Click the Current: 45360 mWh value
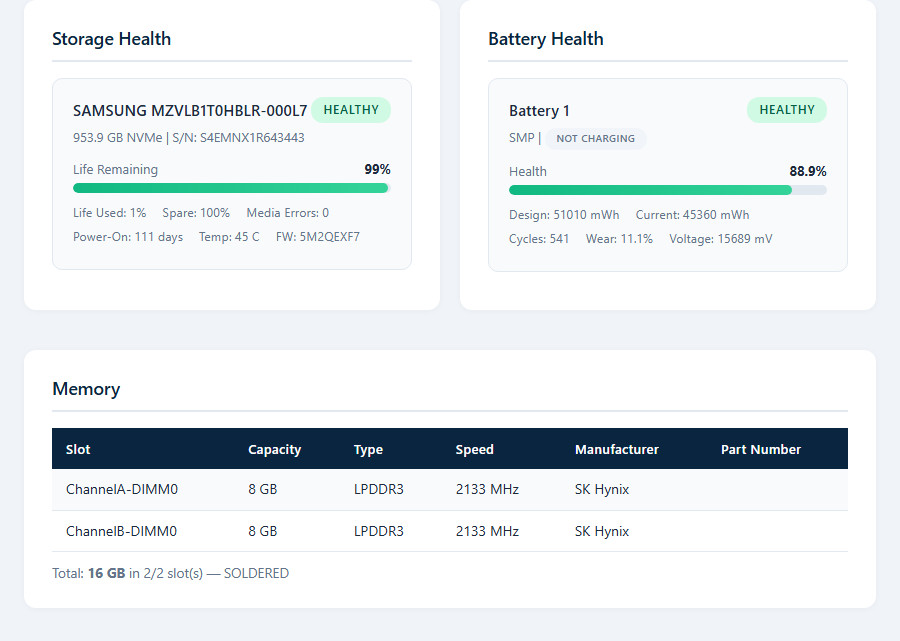This screenshot has height=641, width=900. [692, 215]
